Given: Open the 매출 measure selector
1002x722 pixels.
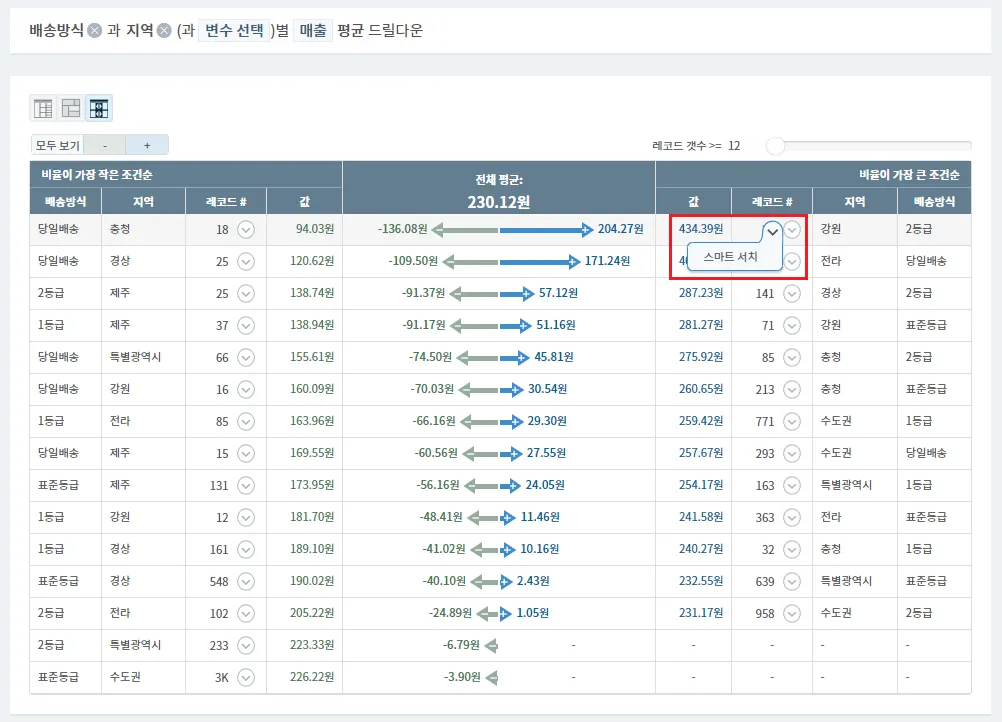Looking at the screenshot, I should [x=313, y=30].
